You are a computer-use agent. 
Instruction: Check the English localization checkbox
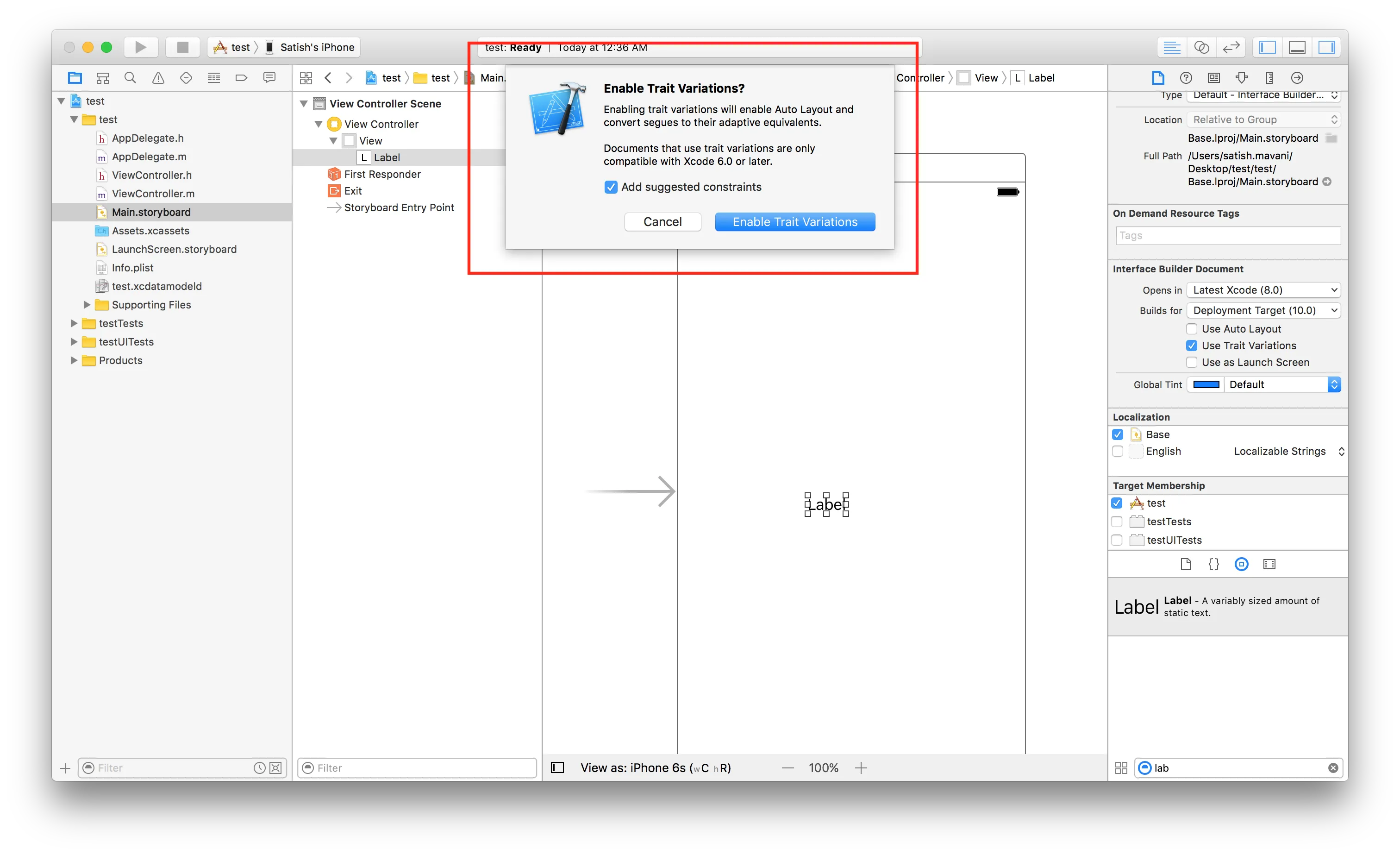(1118, 452)
